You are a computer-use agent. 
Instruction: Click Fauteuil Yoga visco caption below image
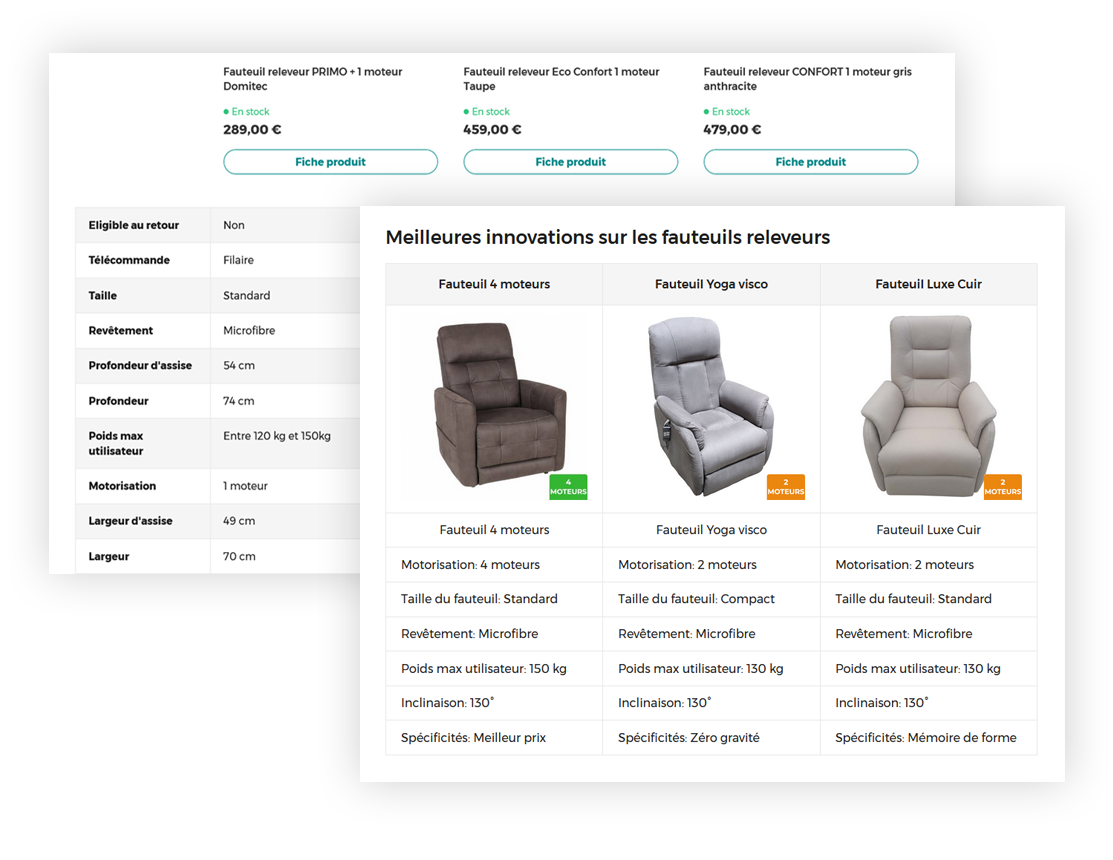[x=711, y=530]
